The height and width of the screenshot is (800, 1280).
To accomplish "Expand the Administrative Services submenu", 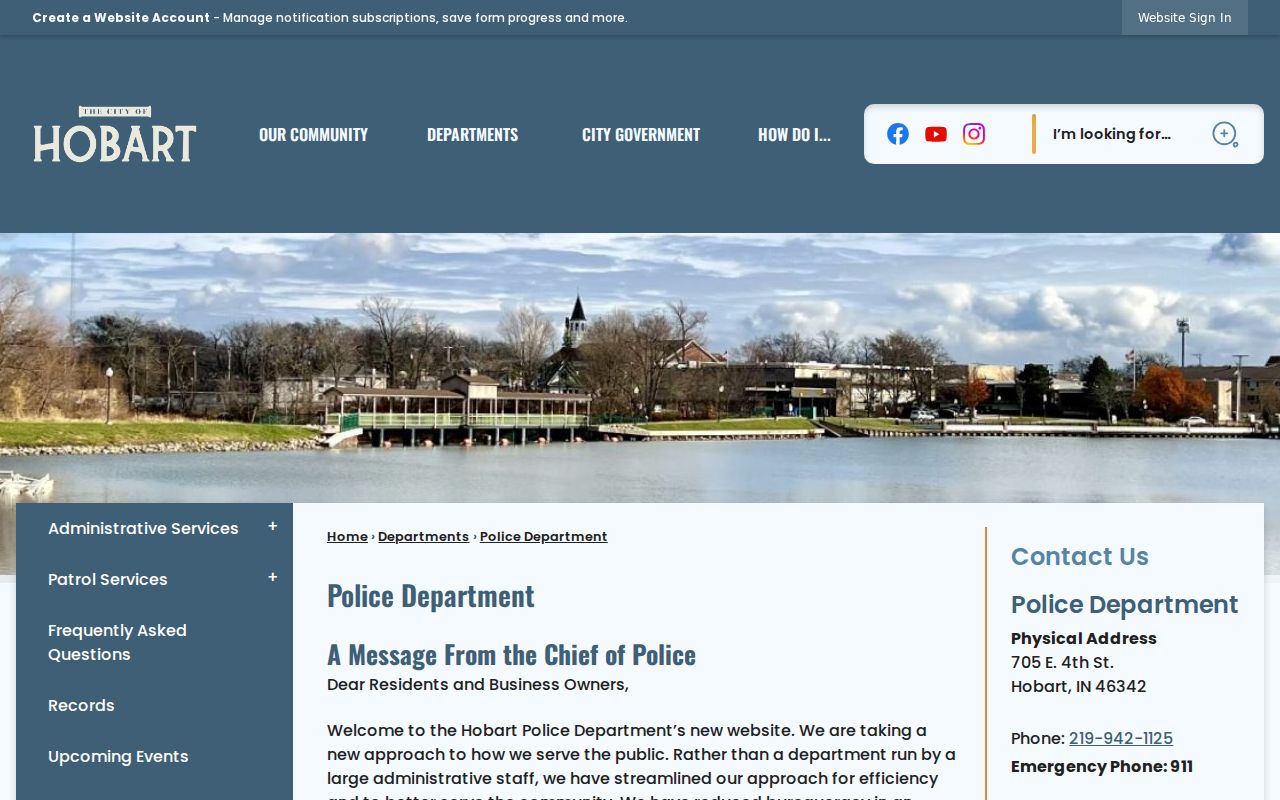I will (272, 527).
